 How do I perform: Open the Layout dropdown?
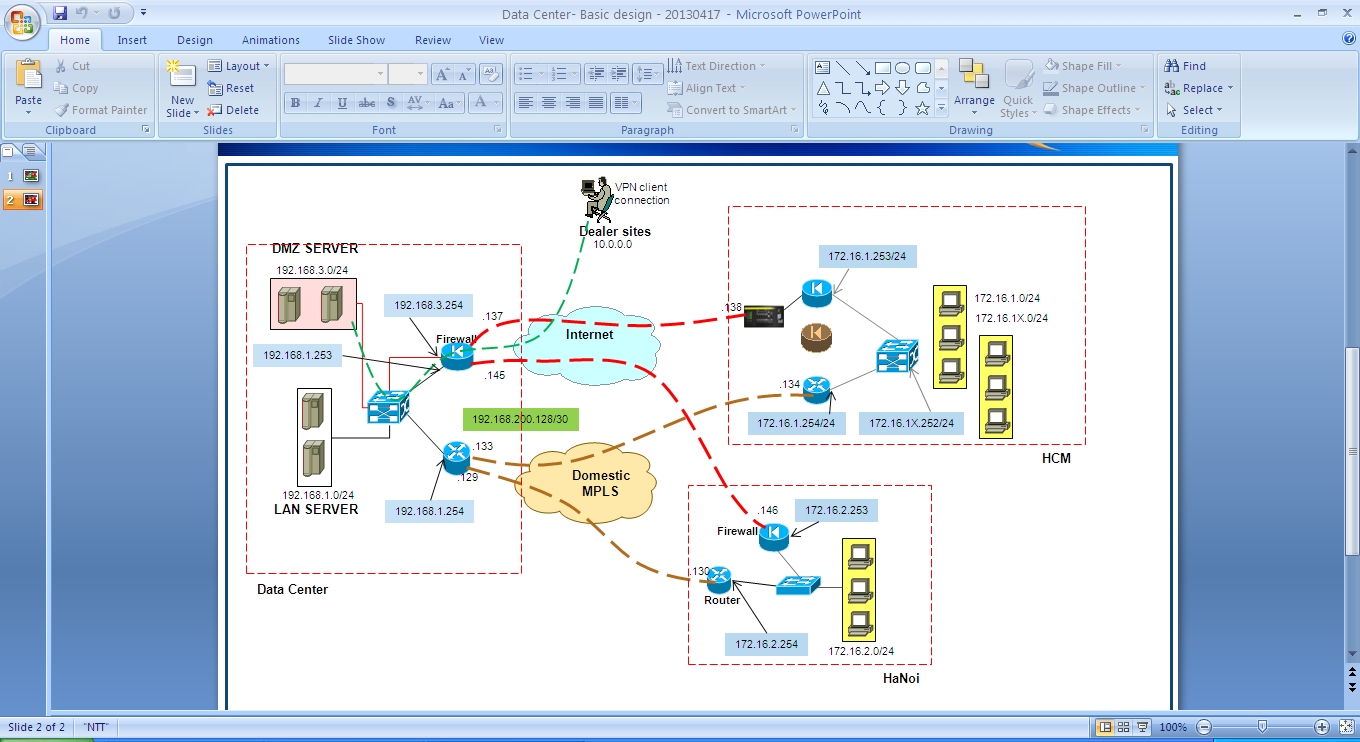[x=240, y=66]
